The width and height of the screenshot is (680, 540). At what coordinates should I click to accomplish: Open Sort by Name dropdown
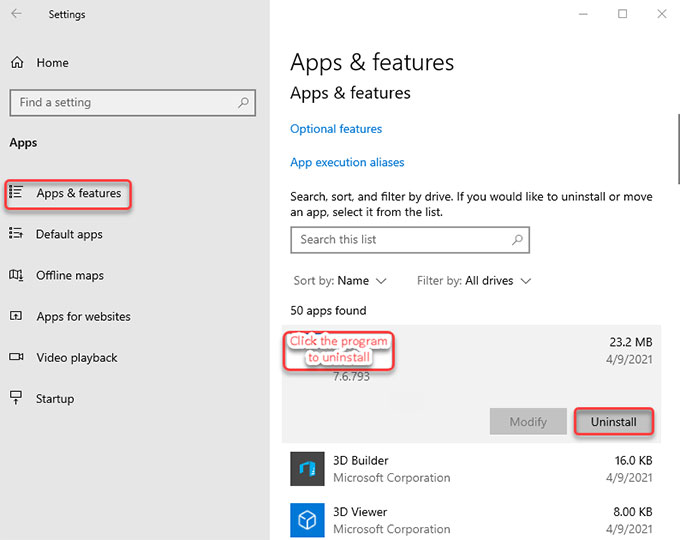click(x=340, y=281)
